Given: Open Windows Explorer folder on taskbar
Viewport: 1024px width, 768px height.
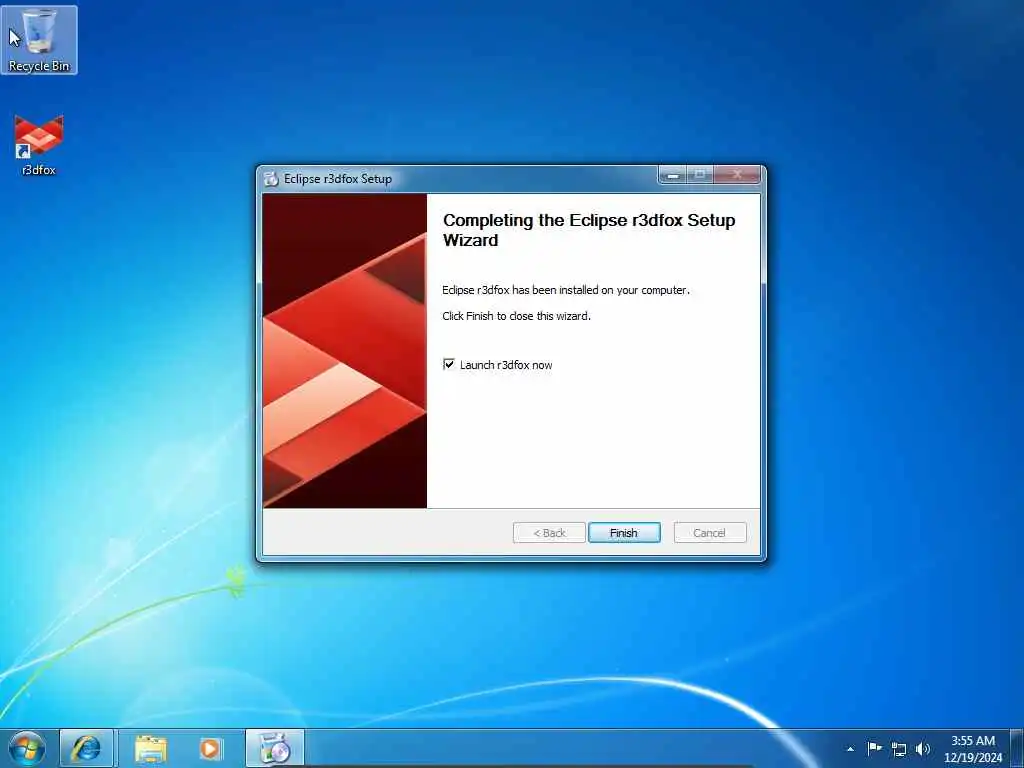Looking at the screenshot, I should click(x=151, y=748).
